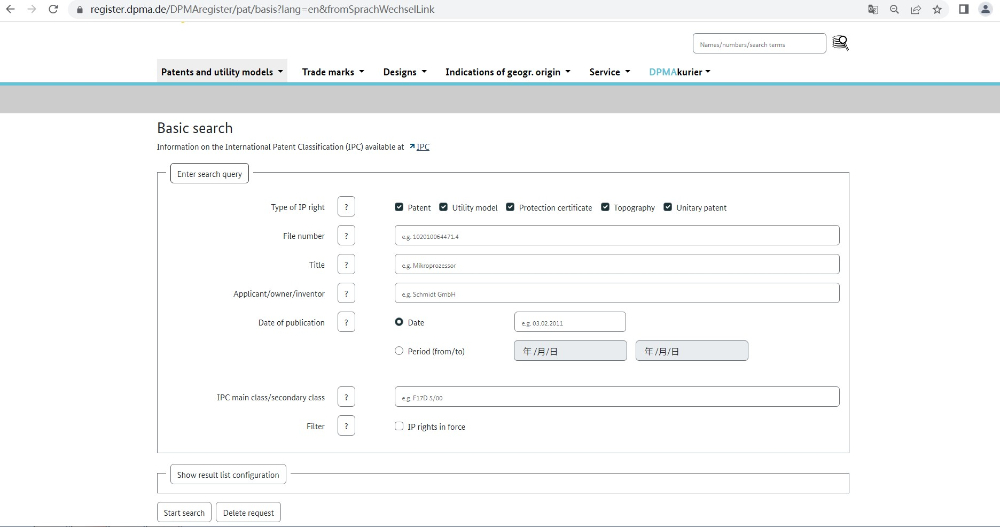Screen dimensions: 1000x527
Task: Open help icon next to File number
Action: point(346,236)
